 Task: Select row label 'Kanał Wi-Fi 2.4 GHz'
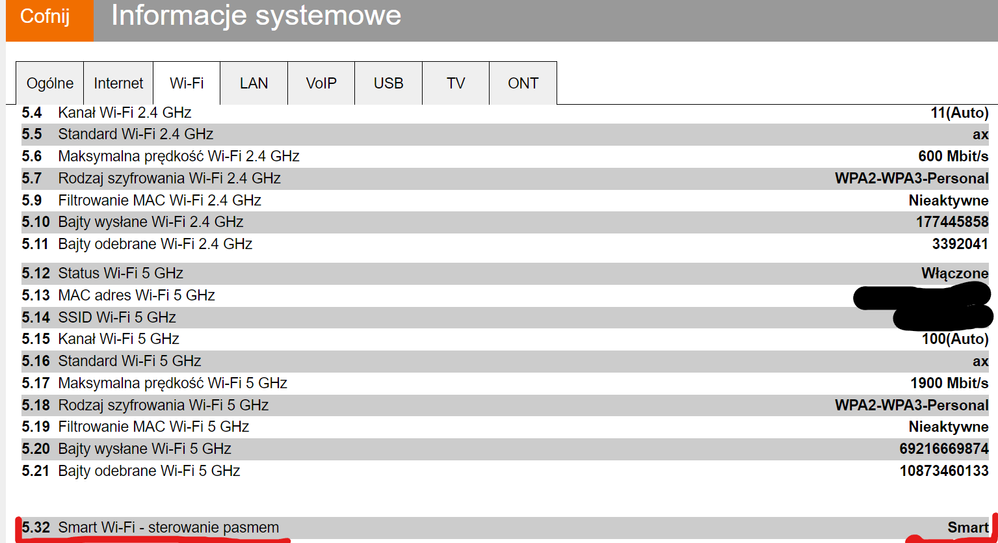[x=125, y=113]
